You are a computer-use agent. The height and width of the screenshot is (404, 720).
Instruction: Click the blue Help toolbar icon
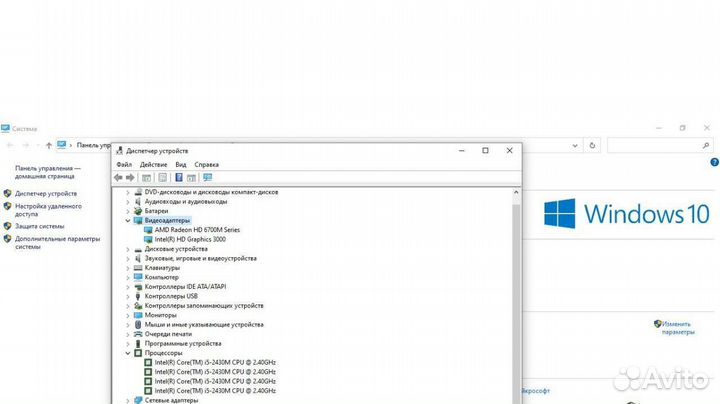click(179, 178)
